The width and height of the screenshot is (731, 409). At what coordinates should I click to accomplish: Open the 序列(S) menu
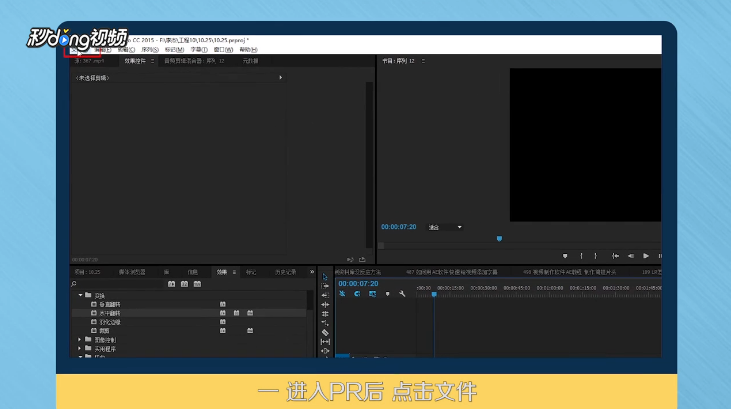click(x=150, y=49)
